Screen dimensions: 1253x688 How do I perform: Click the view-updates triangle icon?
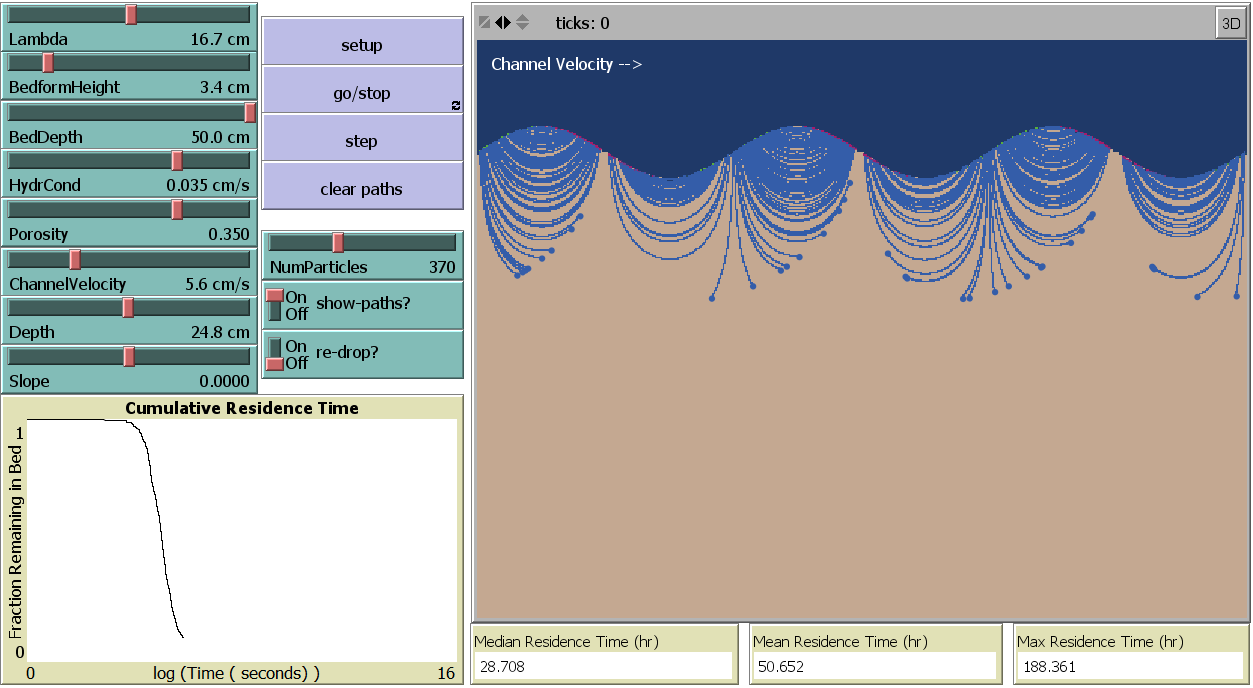coord(485,22)
